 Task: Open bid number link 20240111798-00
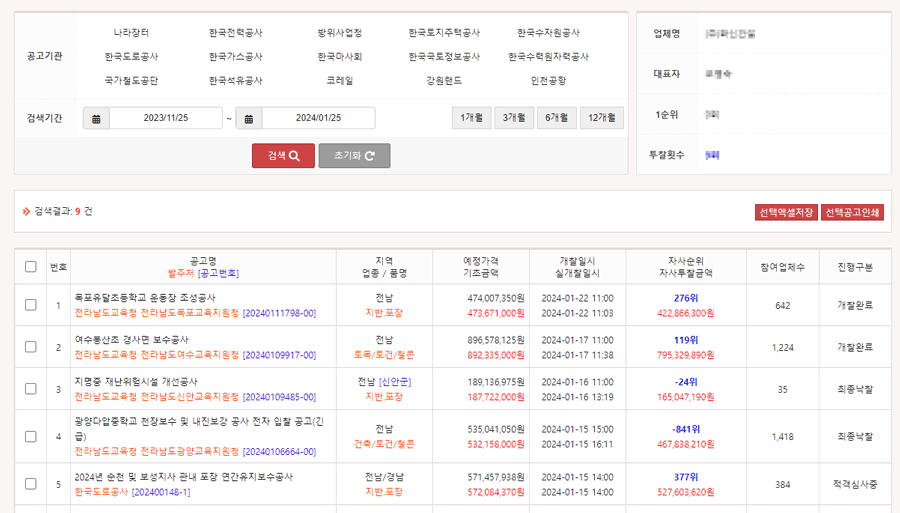pyautogui.click(x=279, y=313)
